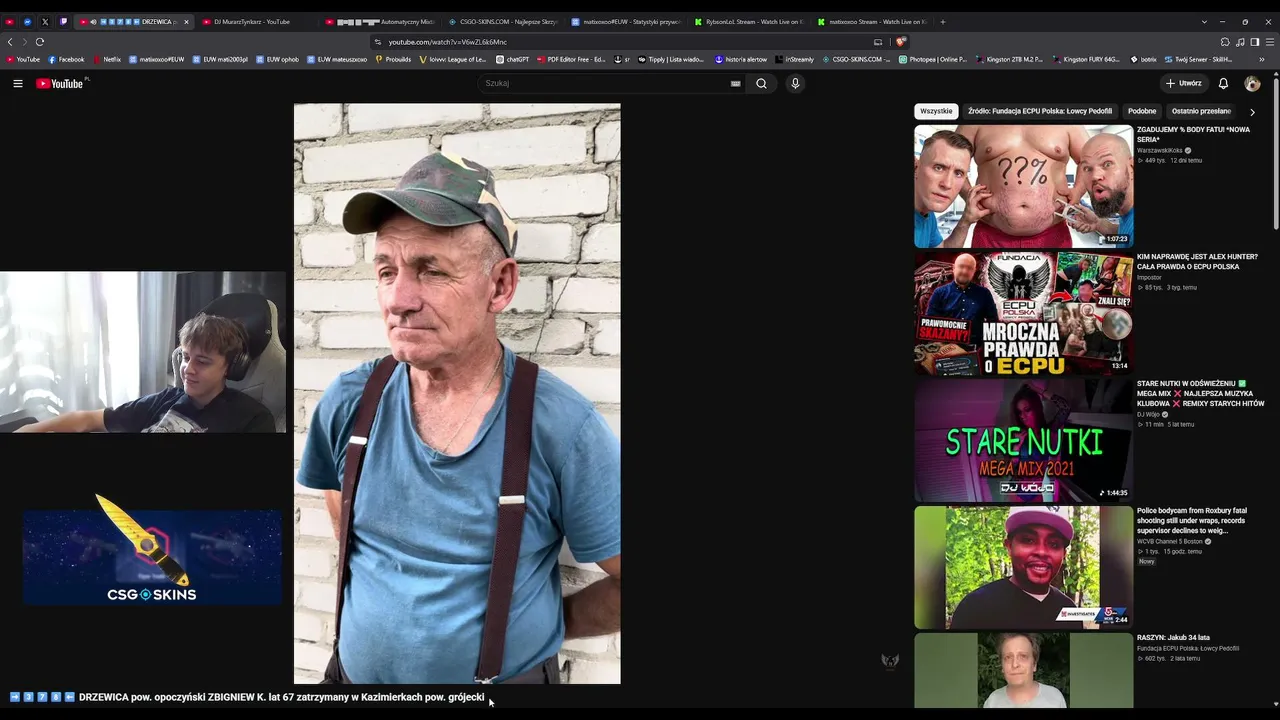Open the pinned X (Twitter) tab
The height and width of the screenshot is (720, 1280).
[x=45, y=22]
